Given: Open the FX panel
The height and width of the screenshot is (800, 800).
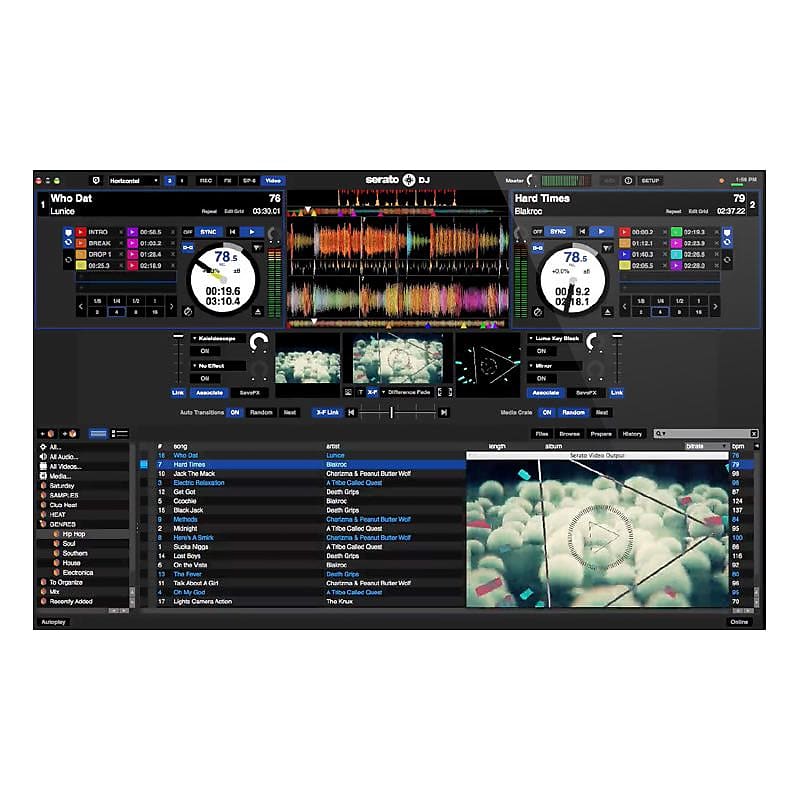Looking at the screenshot, I should (x=227, y=180).
